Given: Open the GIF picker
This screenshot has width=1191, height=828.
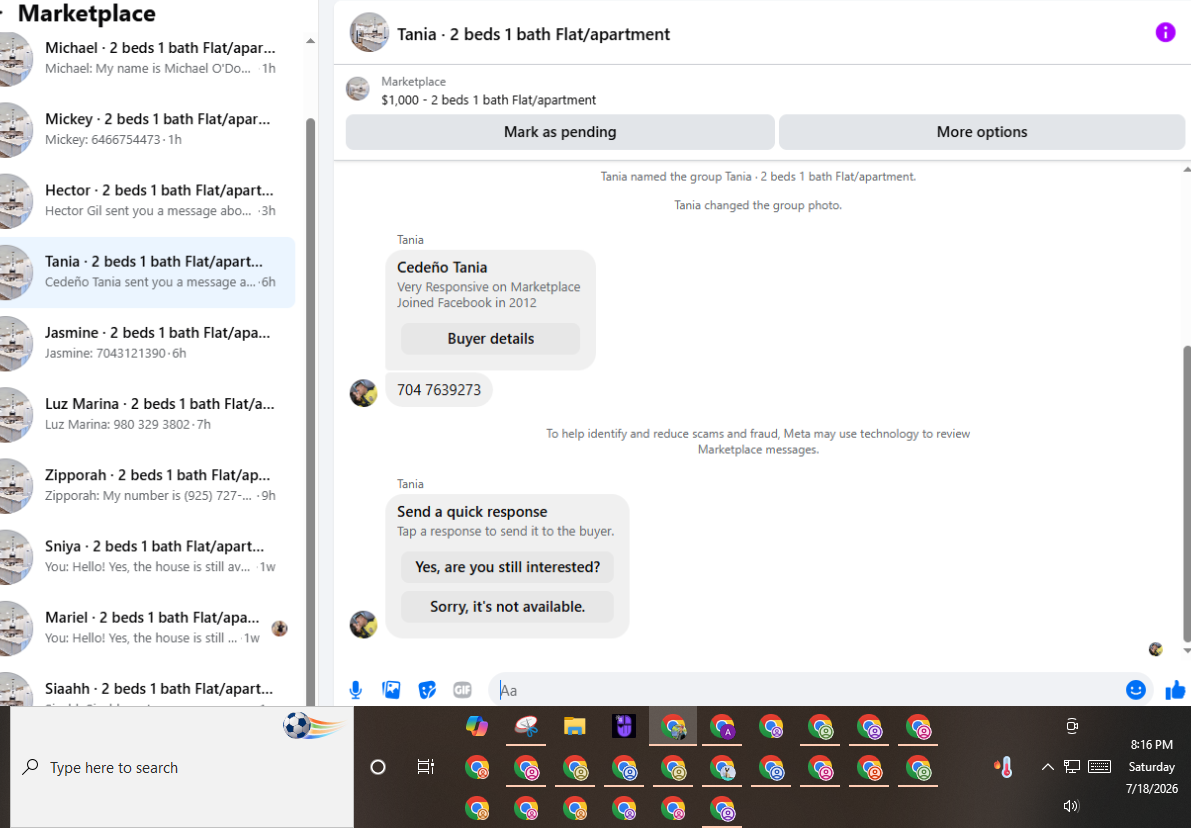Looking at the screenshot, I should click(463, 690).
